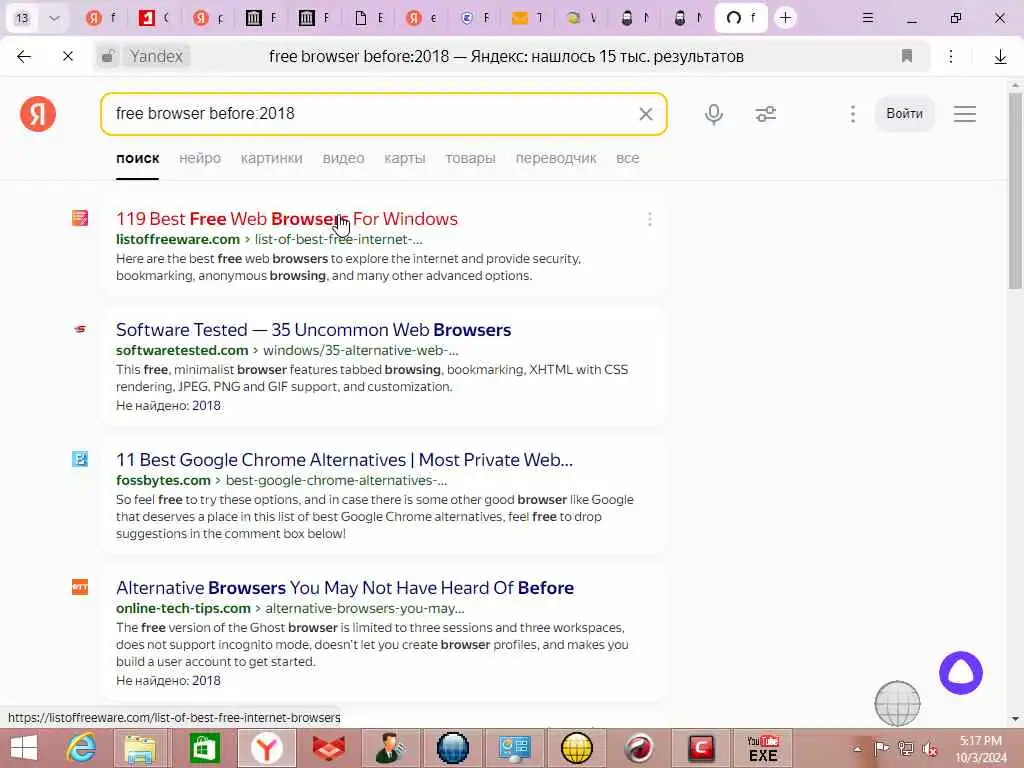Viewport: 1024px width, 768px height.
Task: Open the three-dot menu next to Войти
Action: point(852,114)
